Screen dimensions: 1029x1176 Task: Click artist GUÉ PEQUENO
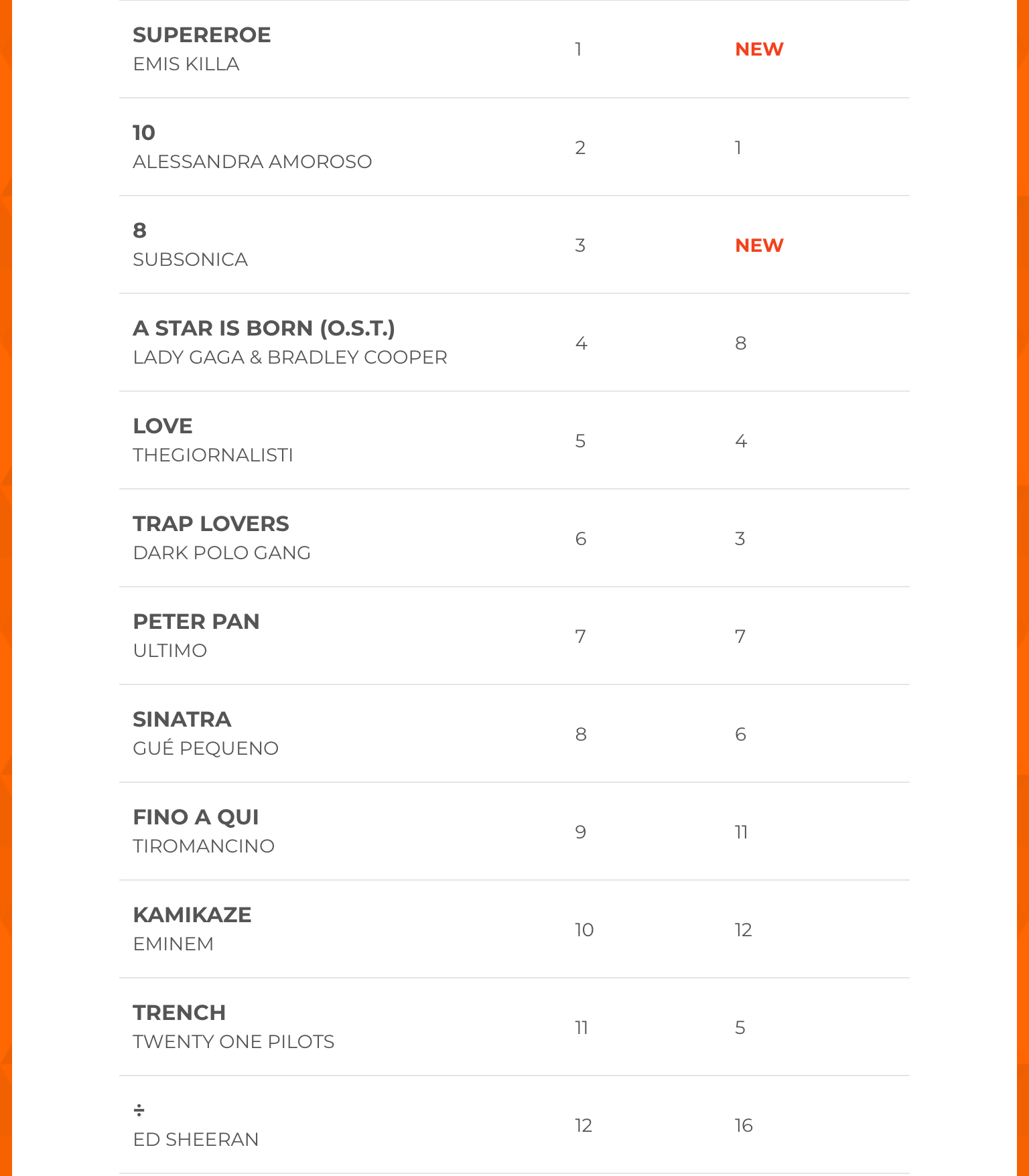tap(206, 749)
